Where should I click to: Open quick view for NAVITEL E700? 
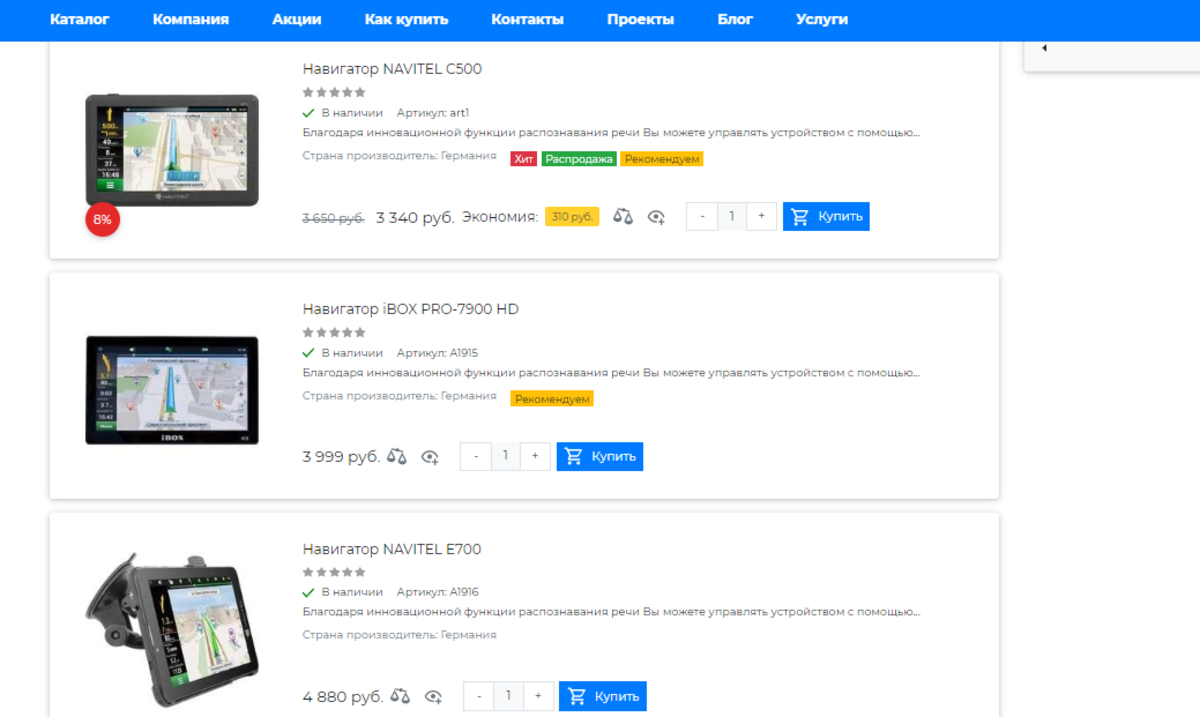(433, 697)
